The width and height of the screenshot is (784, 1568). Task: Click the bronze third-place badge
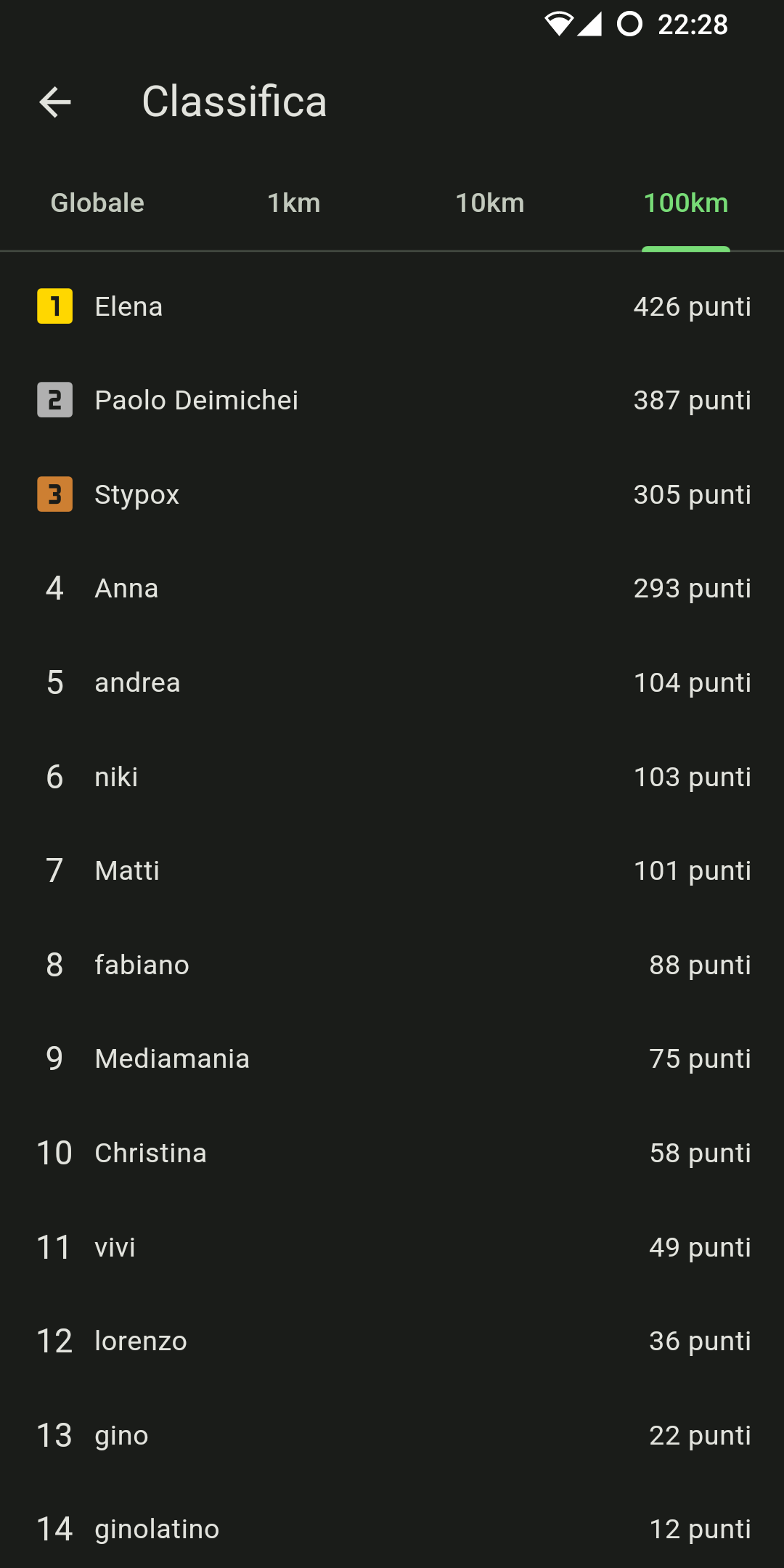pos(55,494)
